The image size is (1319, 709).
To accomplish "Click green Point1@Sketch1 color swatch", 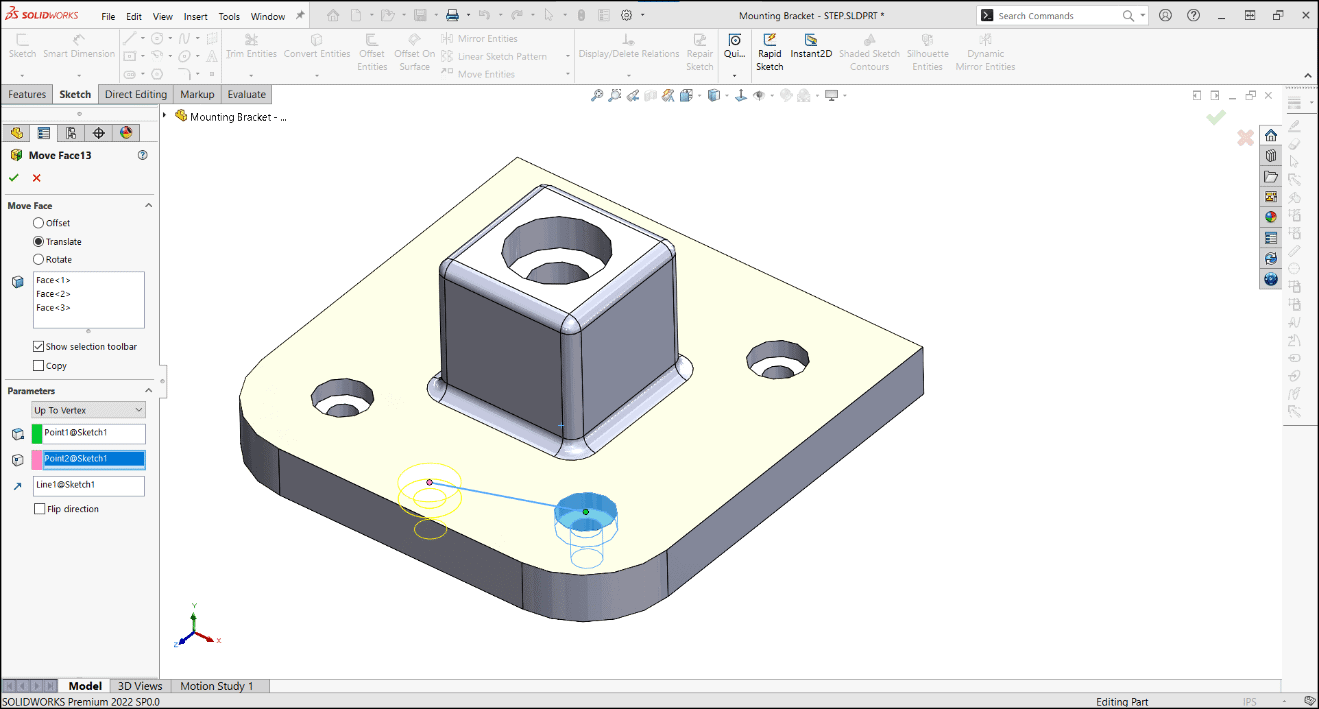I will click(x=37, y=433).
